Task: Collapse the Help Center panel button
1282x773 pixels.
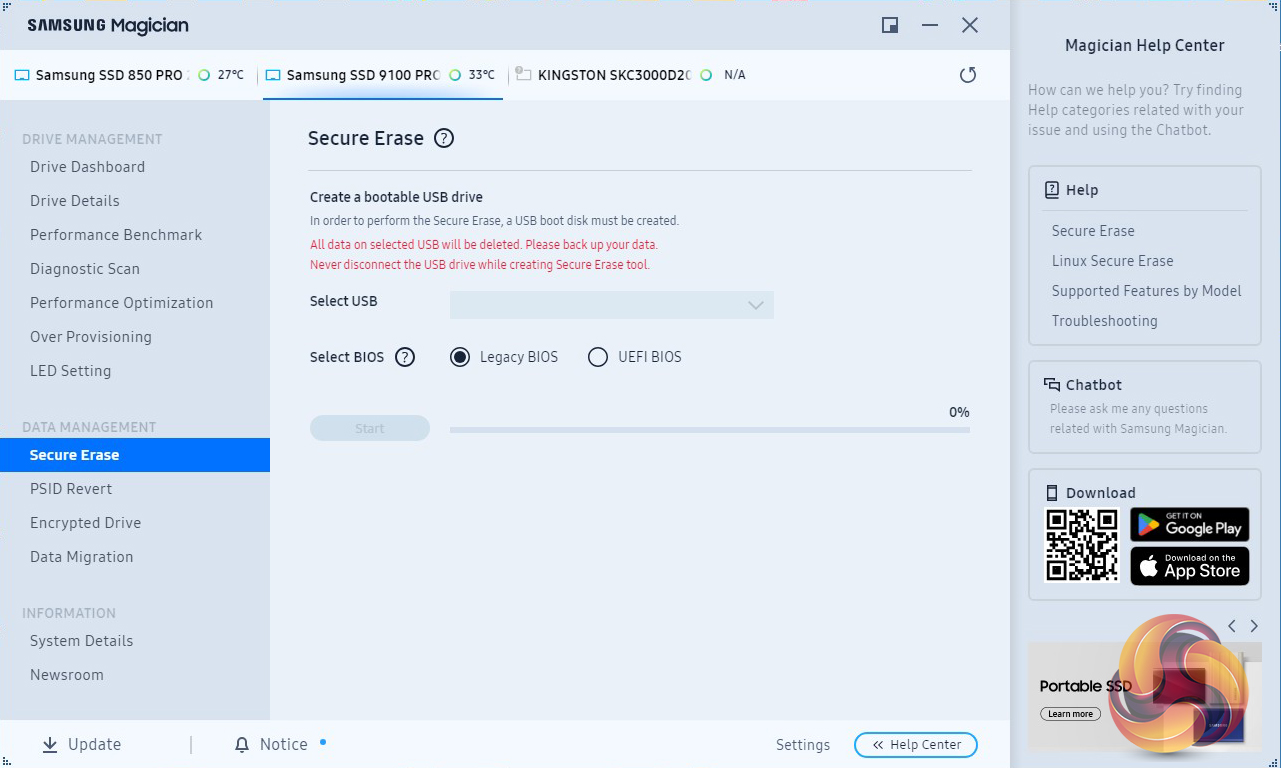Action: click(x=915, y=745)
